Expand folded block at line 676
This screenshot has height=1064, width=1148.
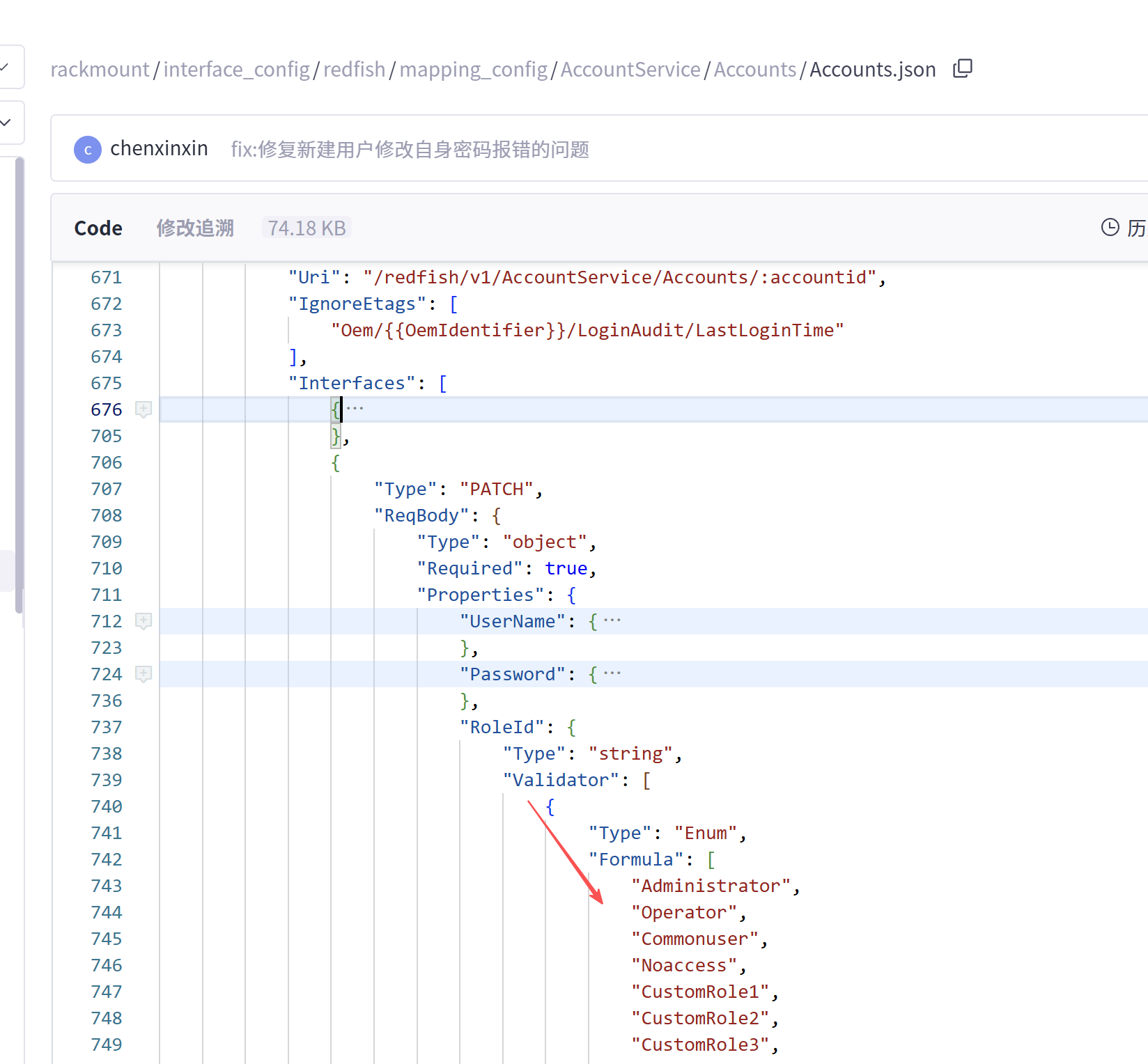pyautogui.click(x=143, y=409)
